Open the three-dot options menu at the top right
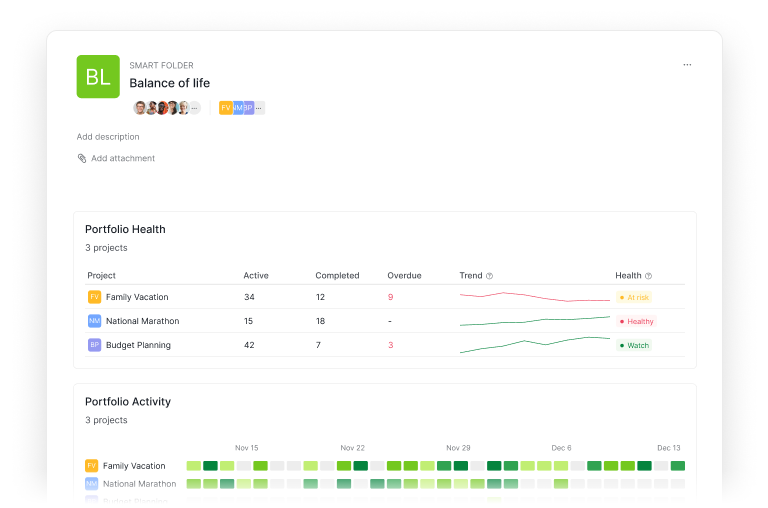 coord(687,65)
